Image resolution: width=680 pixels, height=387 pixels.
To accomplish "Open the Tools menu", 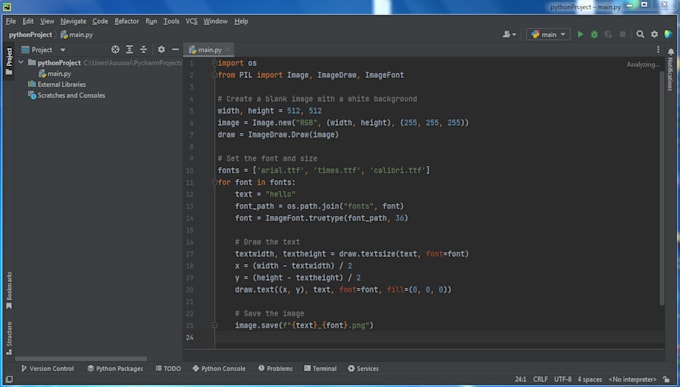I will point(171,21).
